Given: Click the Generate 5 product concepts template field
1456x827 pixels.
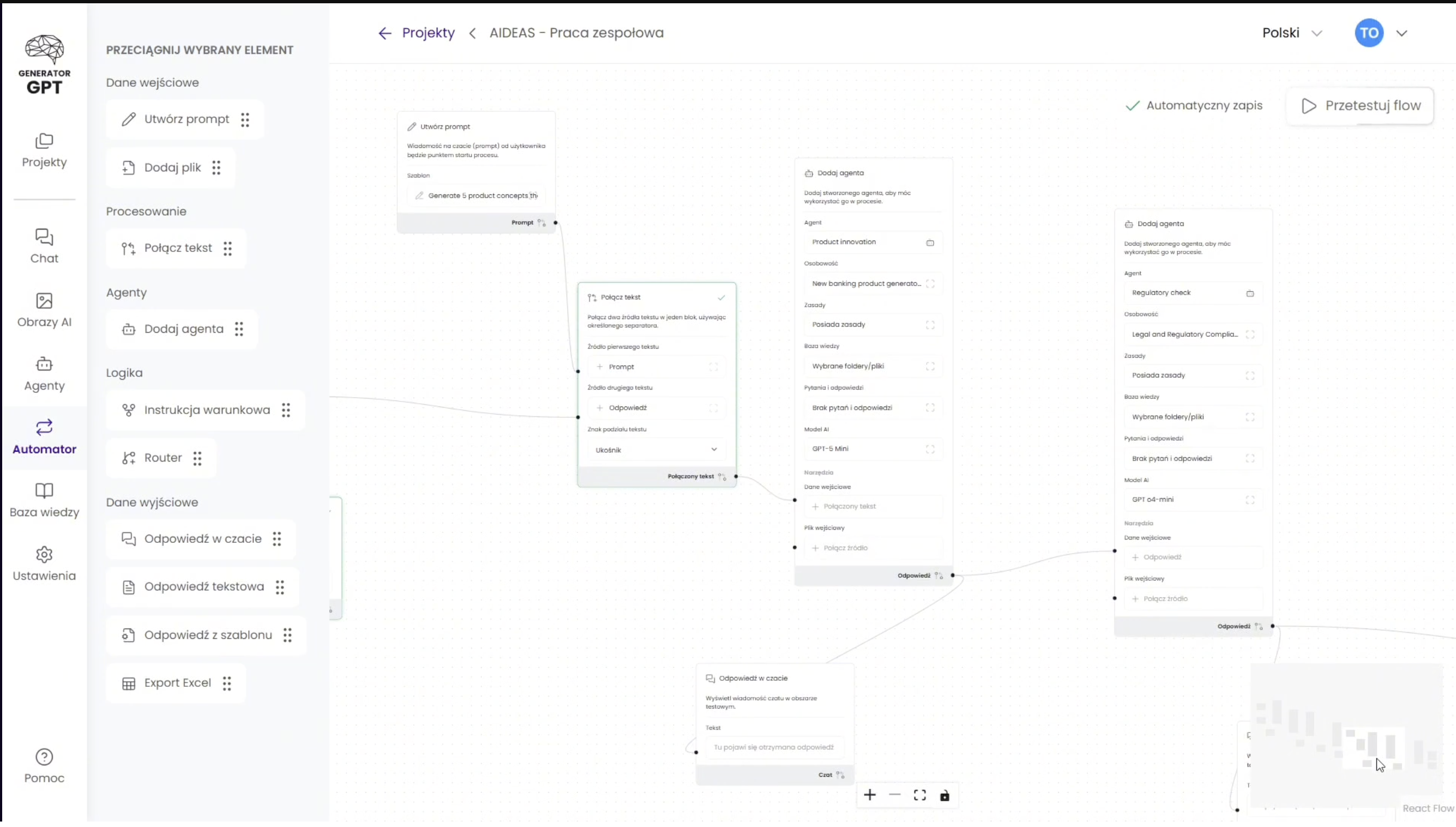Looking at the screenshot, I should coord(477,195).
